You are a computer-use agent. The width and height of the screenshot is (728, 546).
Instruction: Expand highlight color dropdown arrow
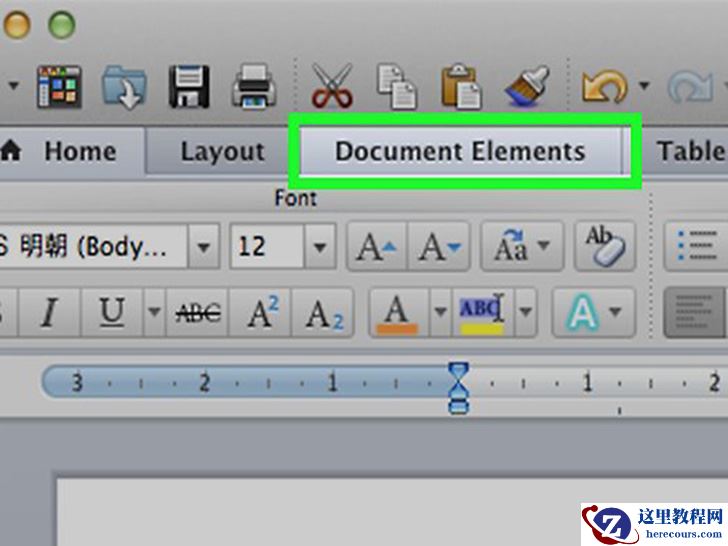(x=526, y=312)
